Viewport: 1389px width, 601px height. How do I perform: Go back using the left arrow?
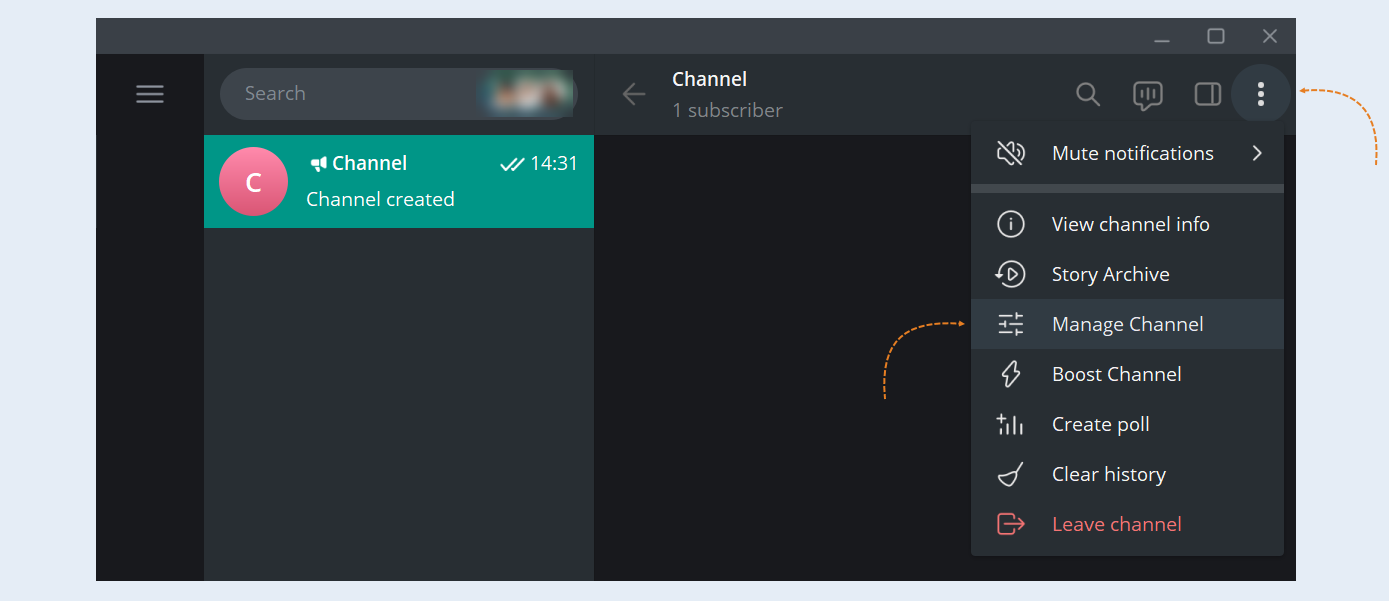634,94
